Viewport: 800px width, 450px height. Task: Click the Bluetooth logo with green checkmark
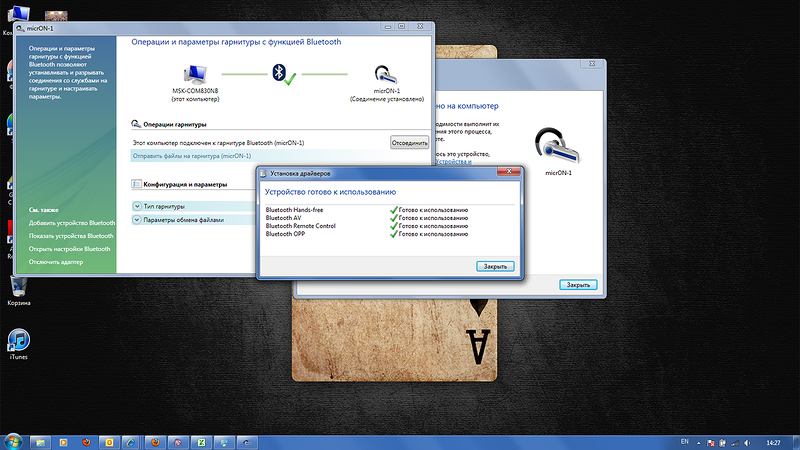coord(284,74)
